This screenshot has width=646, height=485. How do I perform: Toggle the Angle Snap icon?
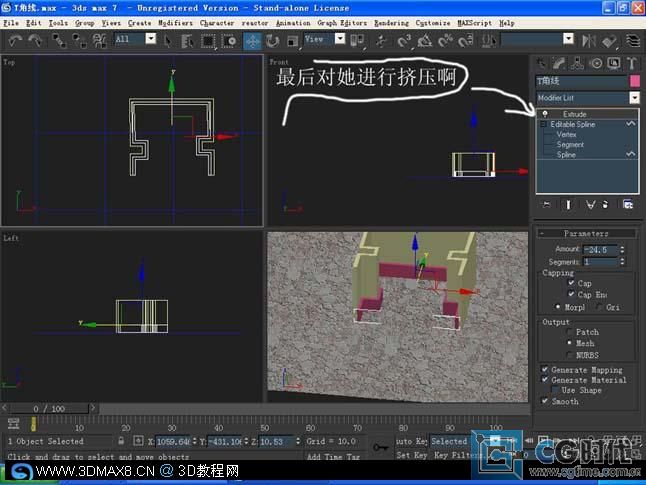click(425, 40)
